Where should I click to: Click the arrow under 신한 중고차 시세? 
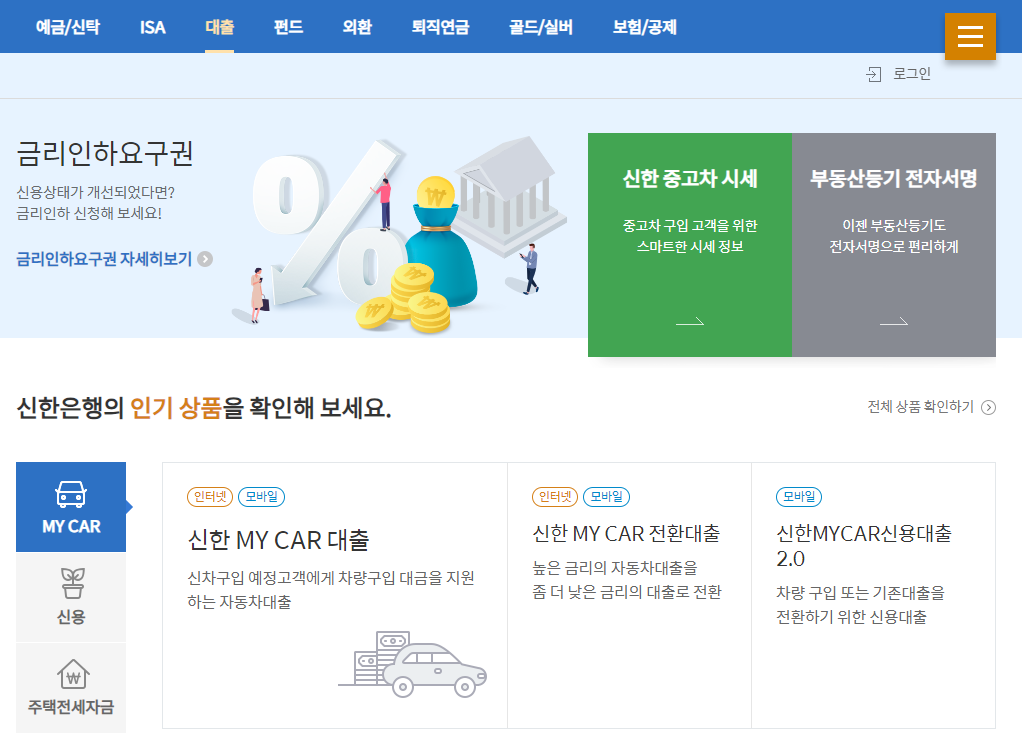(x=690, y=321)
